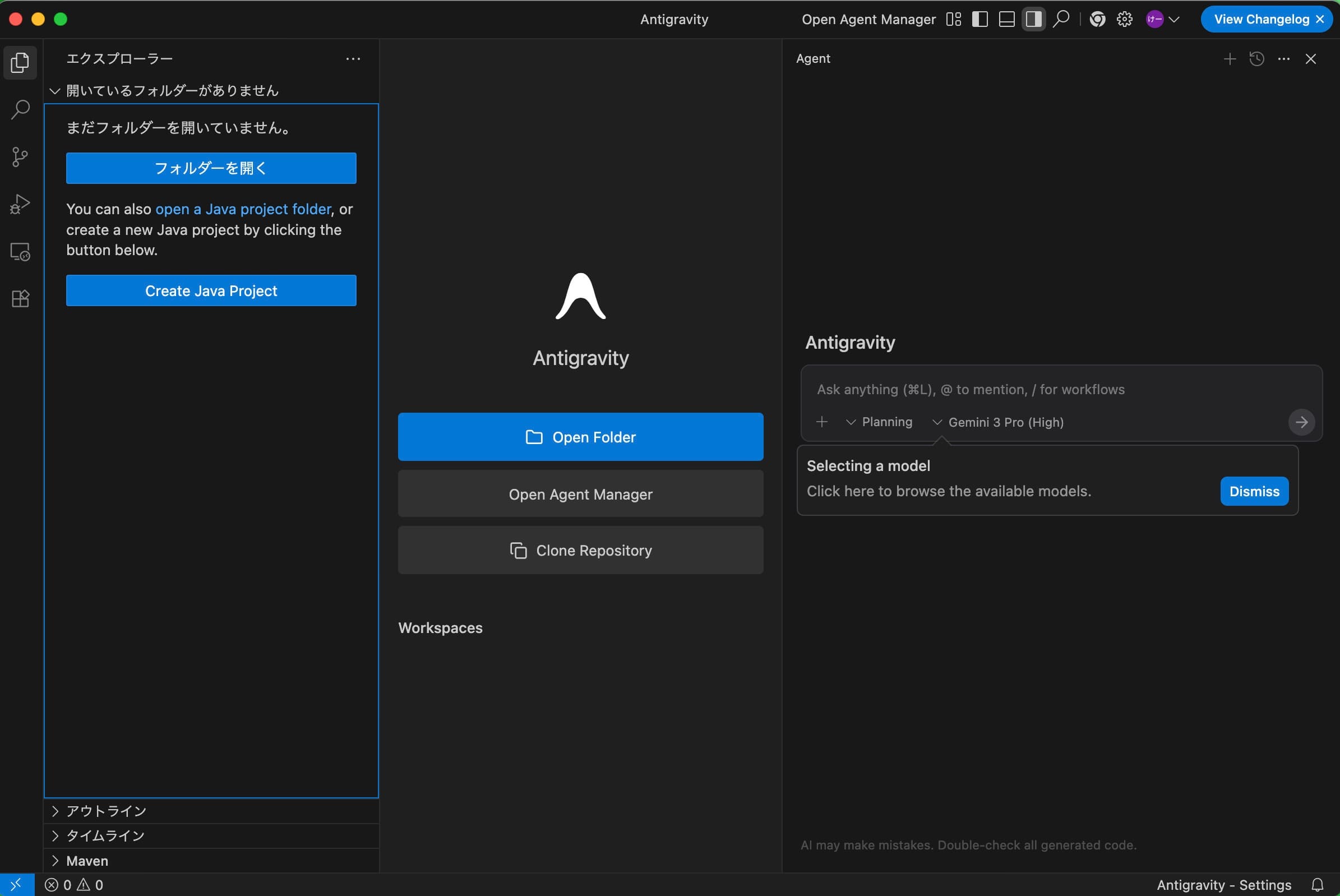Image resolution: width=1340 pixels, height=896 pixels.
Task: Open Agent Manager from the title bar
Action: click(868, 19)
